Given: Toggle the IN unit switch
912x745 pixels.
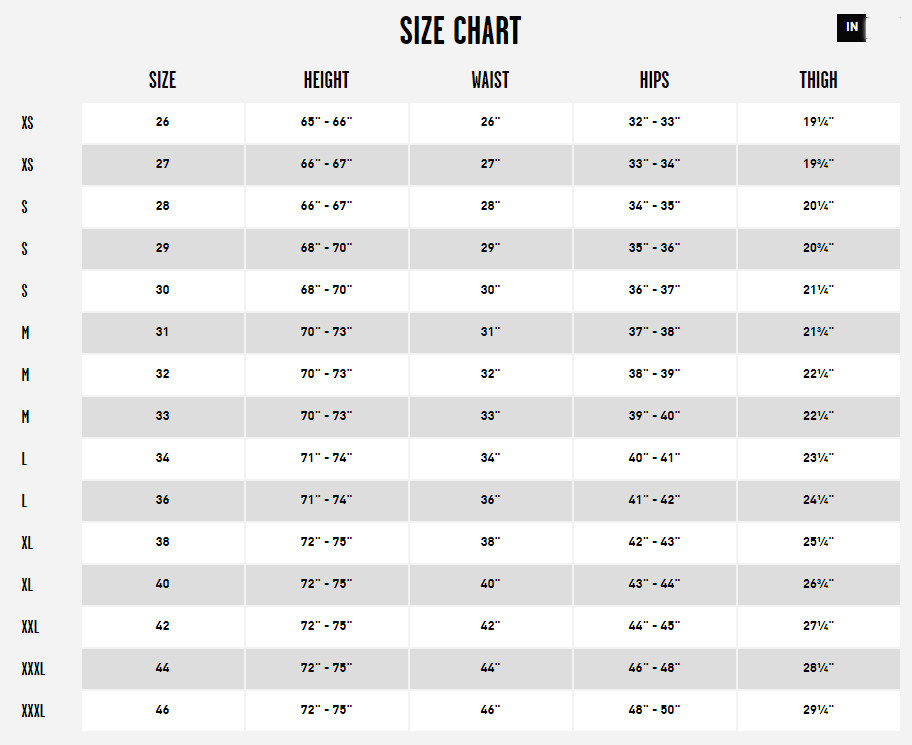Looking at the screenshot, I should pyautogui.click(x=851, y=27).
